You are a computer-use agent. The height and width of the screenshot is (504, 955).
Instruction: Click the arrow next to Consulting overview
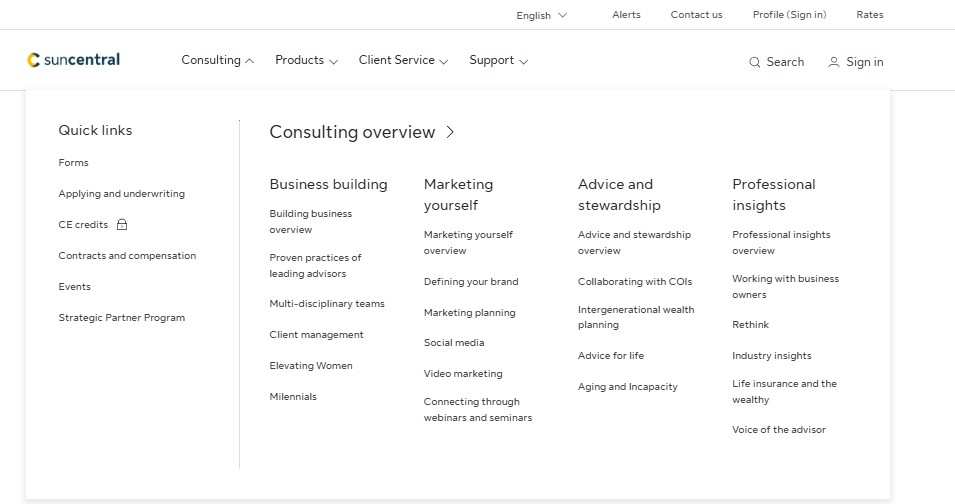(x=450, y=132)
